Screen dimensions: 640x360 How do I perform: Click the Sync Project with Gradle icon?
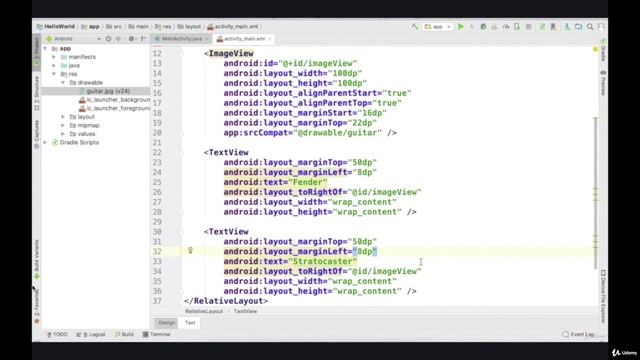(x=542, y=27)
